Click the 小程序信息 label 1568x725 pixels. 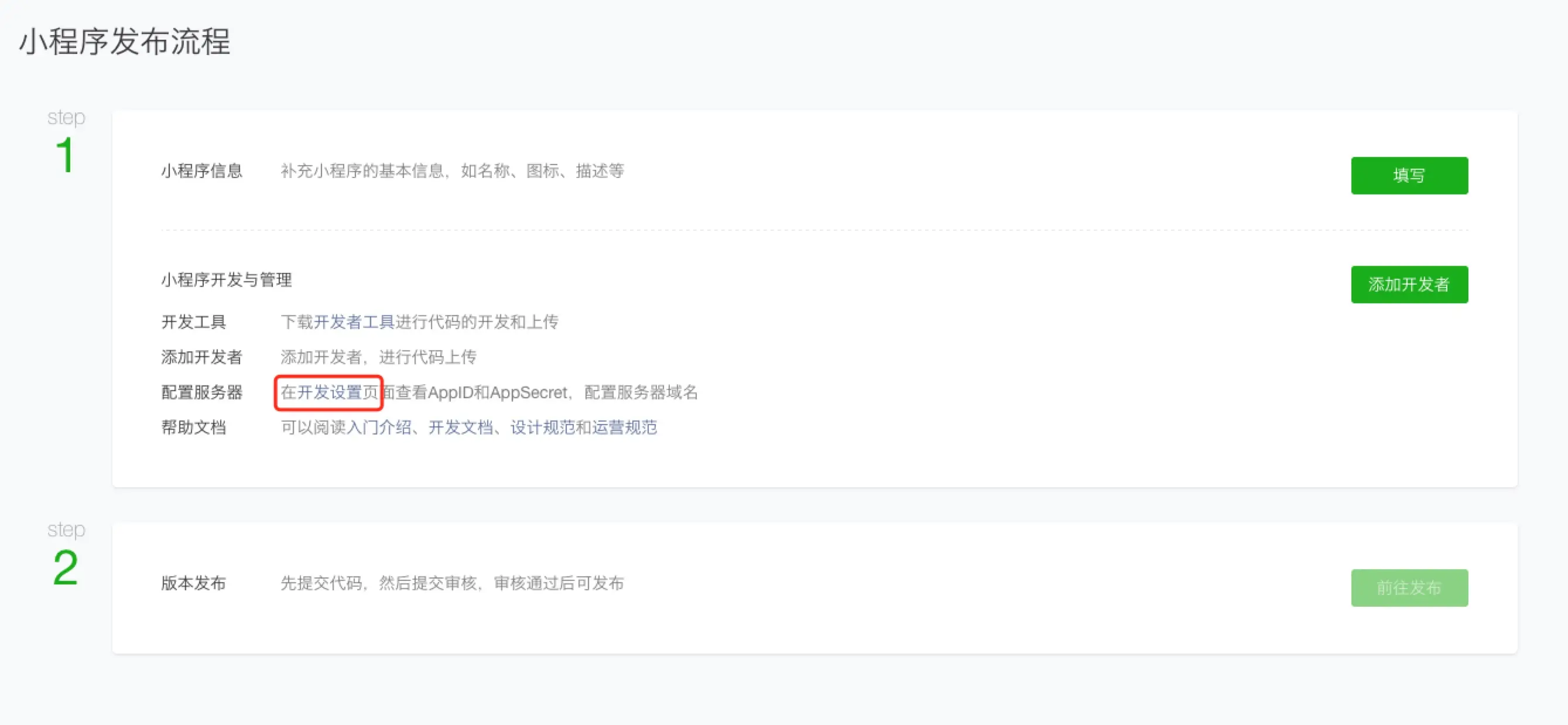click(201, 171)
